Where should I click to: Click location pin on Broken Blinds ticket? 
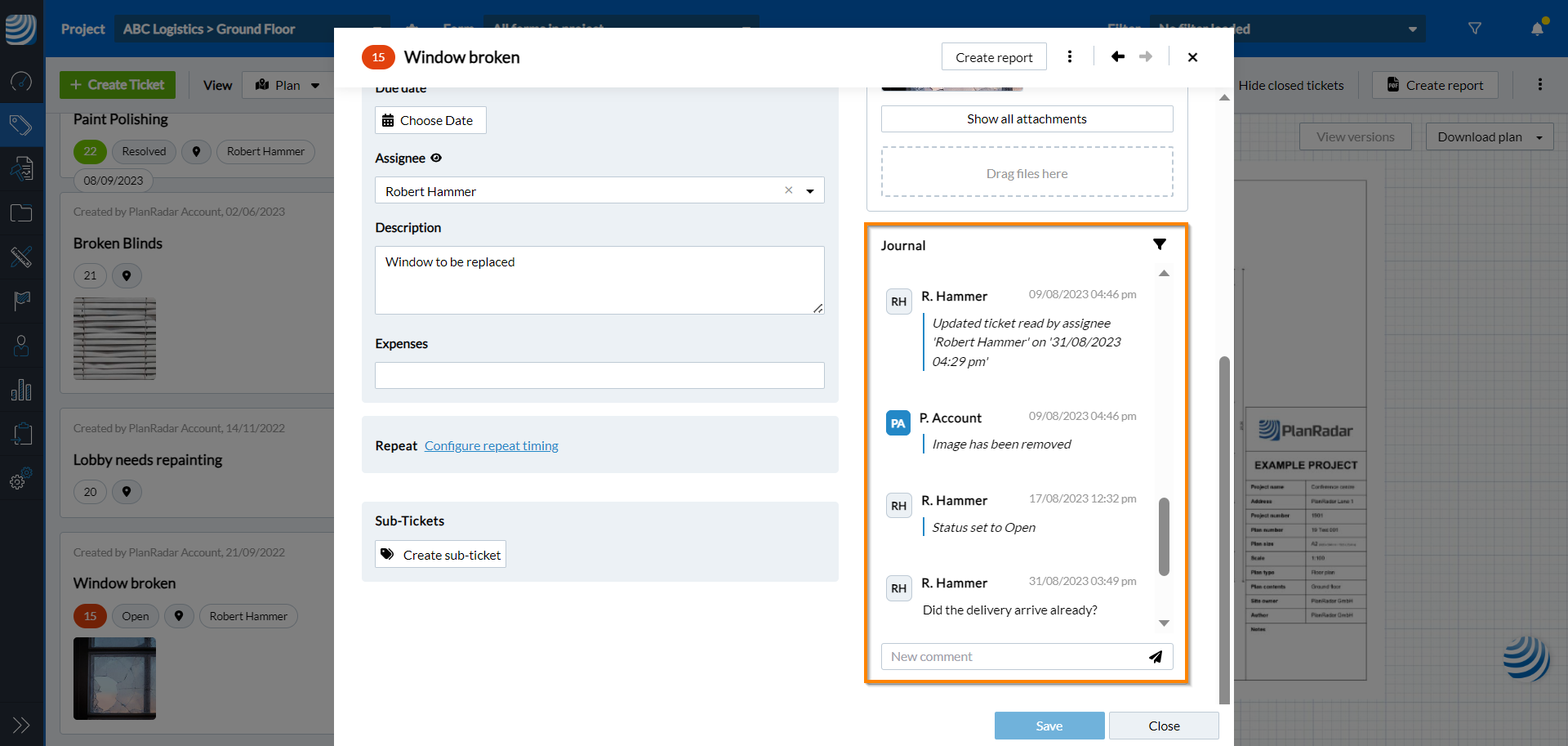pos(127,275)
